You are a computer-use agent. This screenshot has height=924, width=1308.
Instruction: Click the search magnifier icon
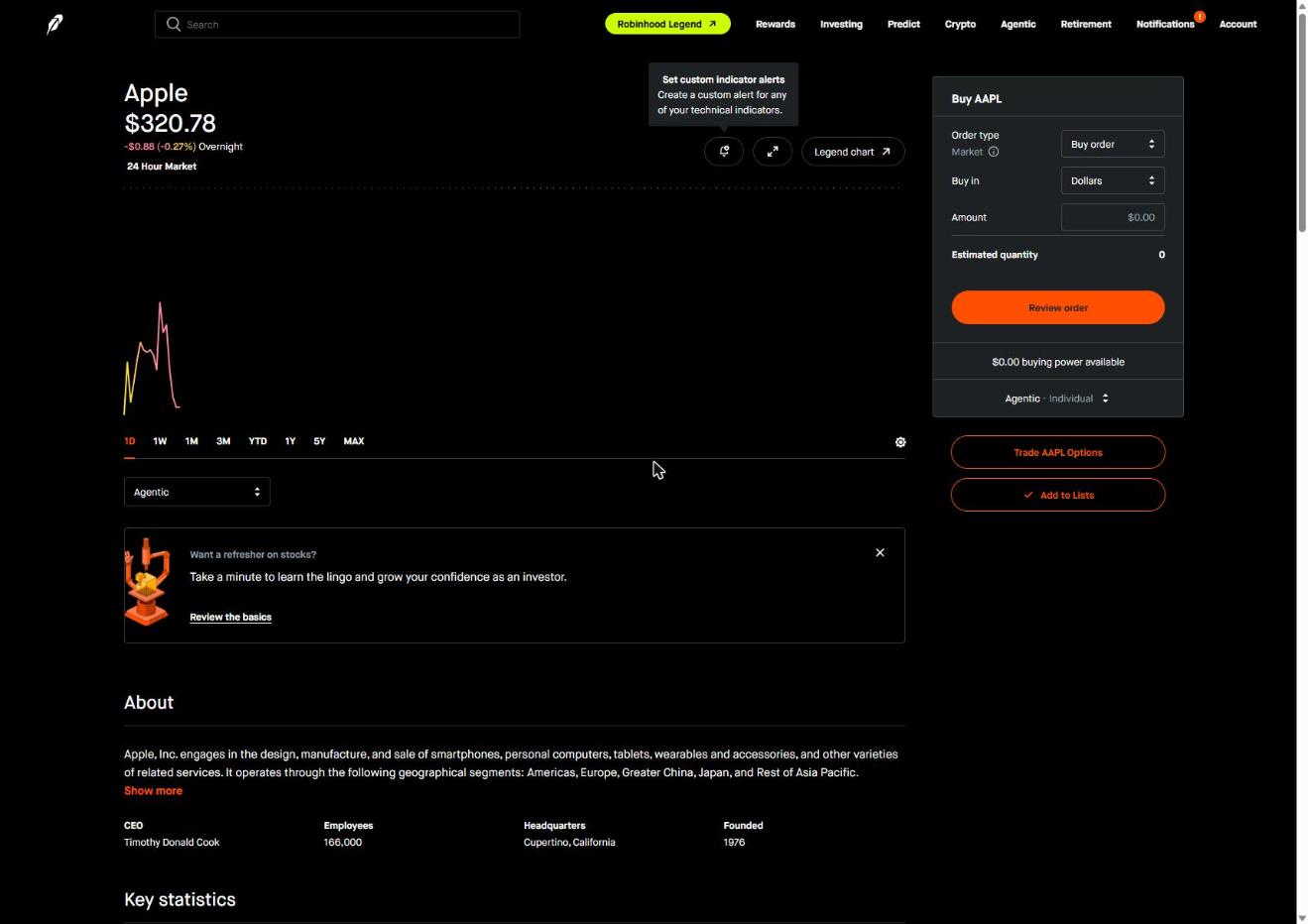(x=174, y=24)
